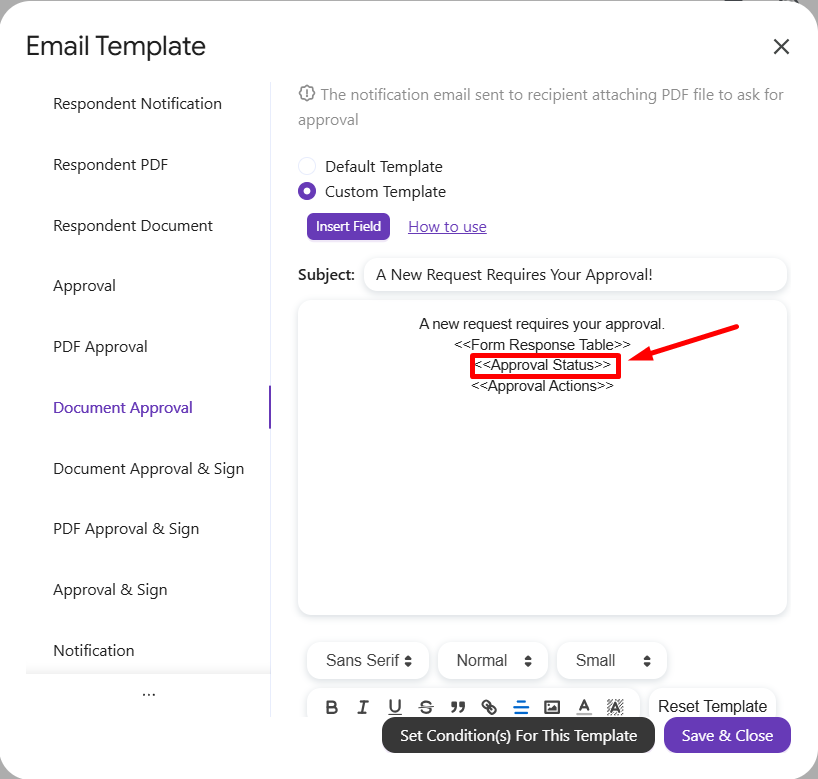Insert an image into the template

click(x=552, y=707)
